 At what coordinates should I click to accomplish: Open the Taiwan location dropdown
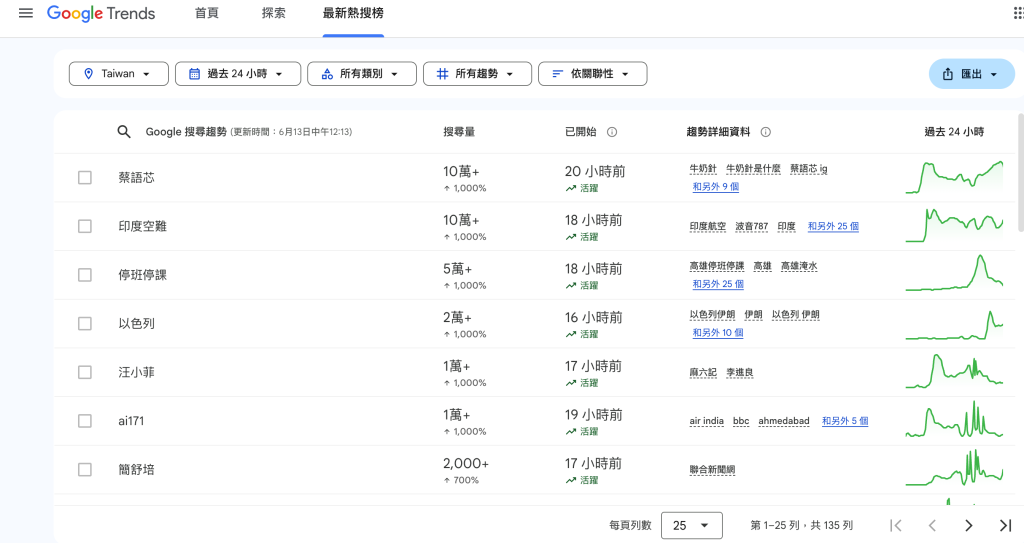(119, 74)
